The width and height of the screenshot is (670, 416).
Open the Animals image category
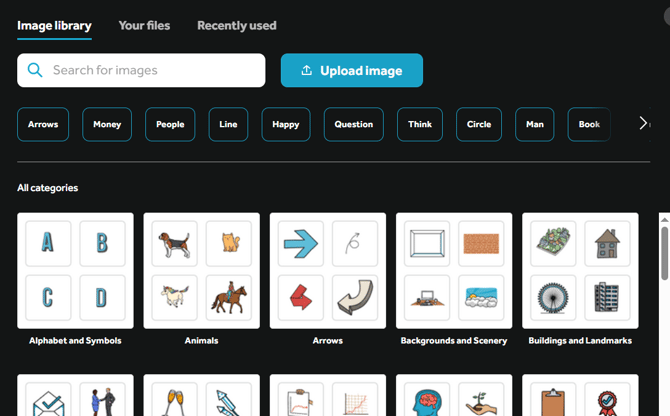tap(201, 271)
